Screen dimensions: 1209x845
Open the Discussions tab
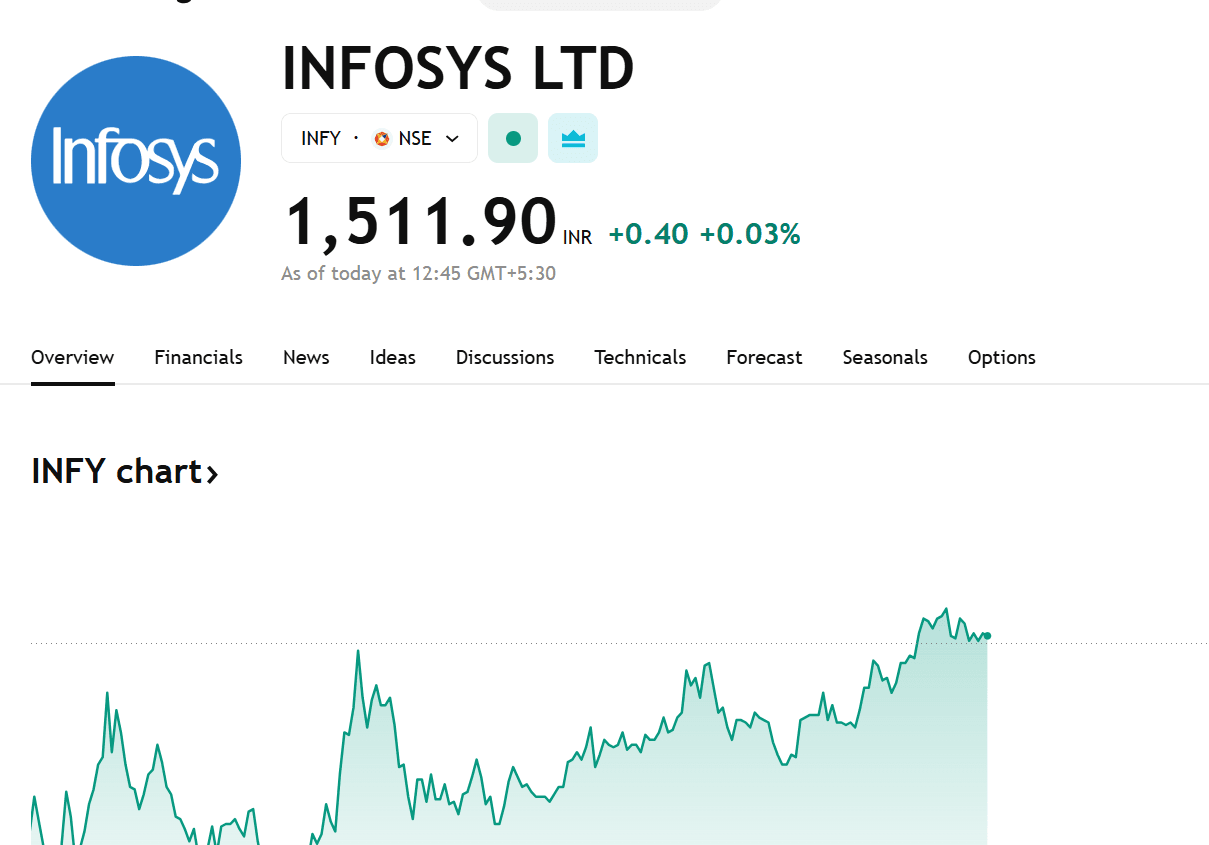pyautogui.click(x=505, y=357)
